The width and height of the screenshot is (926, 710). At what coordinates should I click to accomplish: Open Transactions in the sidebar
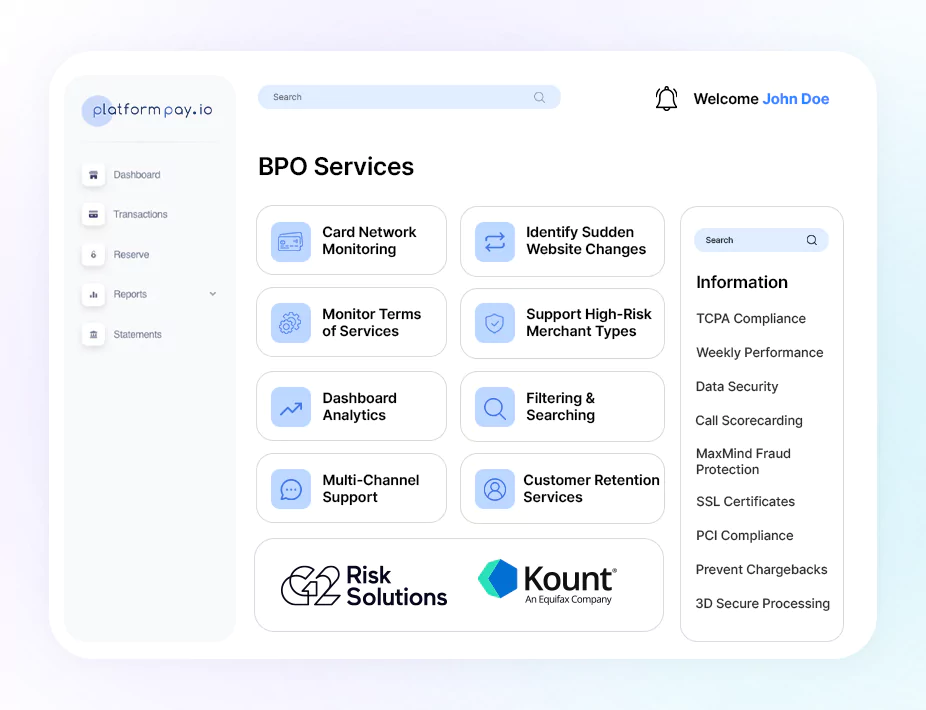tap(141, 214)
